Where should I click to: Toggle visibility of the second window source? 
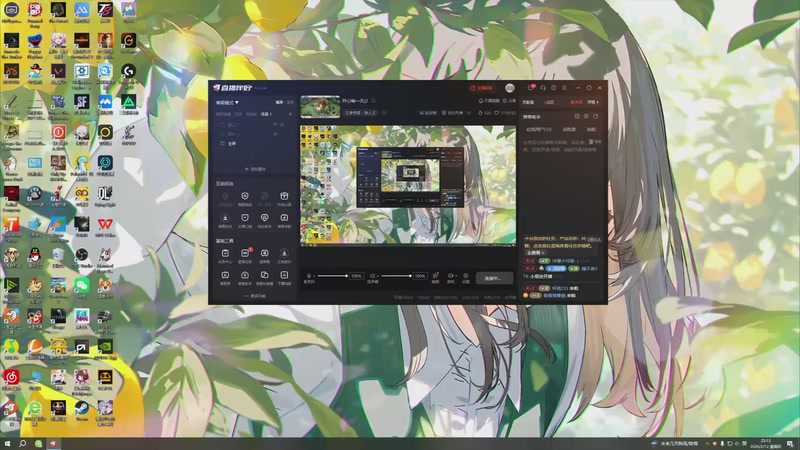276,134
